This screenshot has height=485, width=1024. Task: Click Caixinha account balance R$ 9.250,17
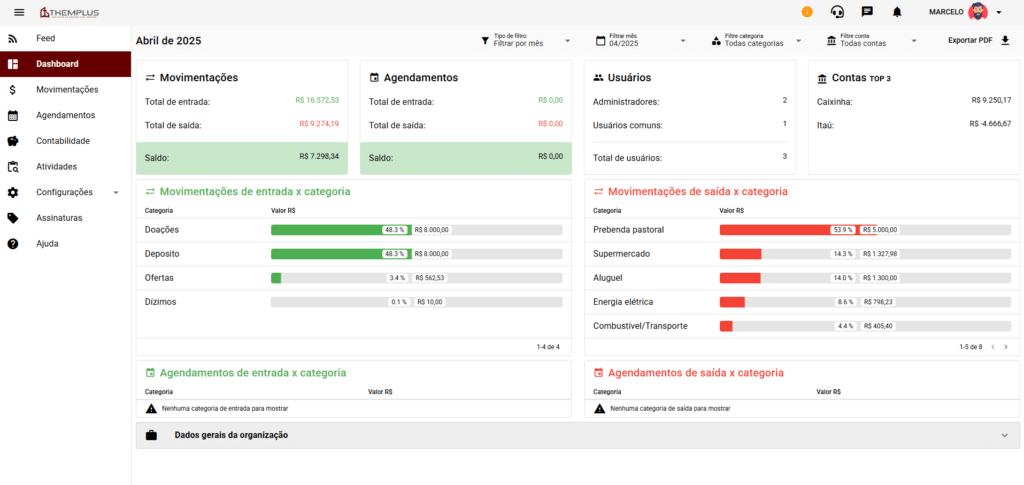[x=991, y=101]
